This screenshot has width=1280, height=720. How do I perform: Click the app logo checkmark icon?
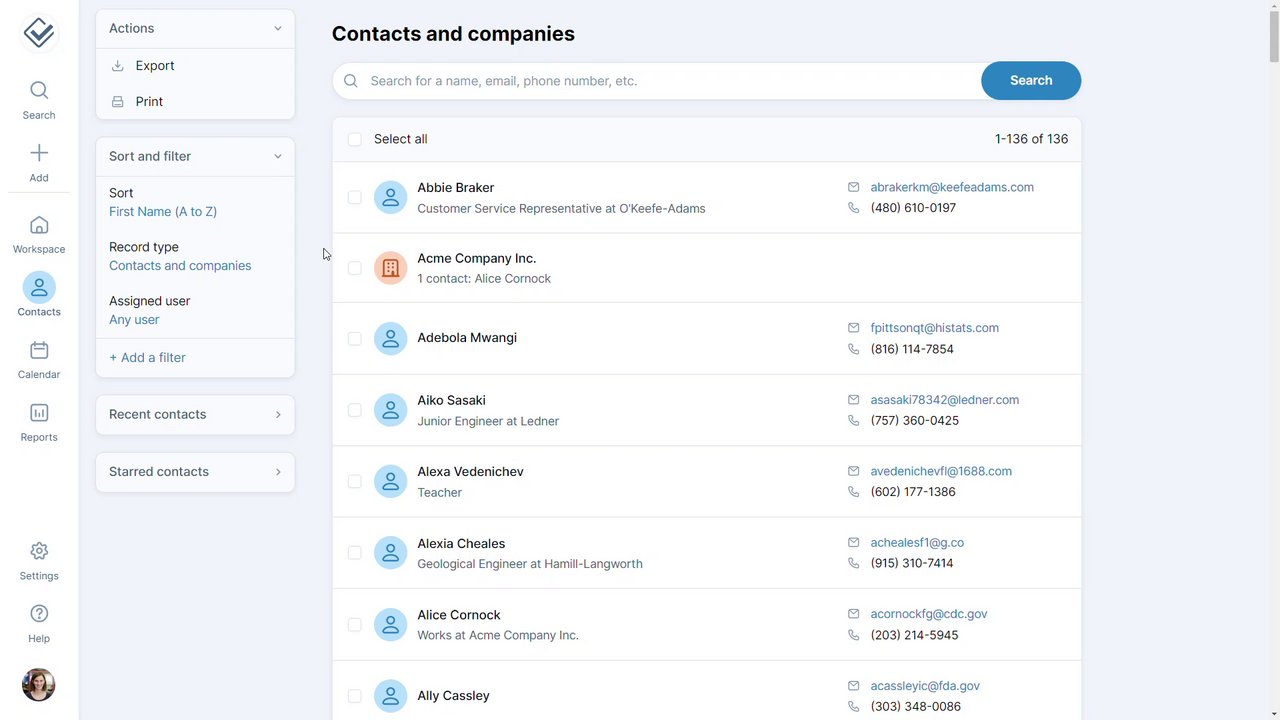click(x=39, y=33)
